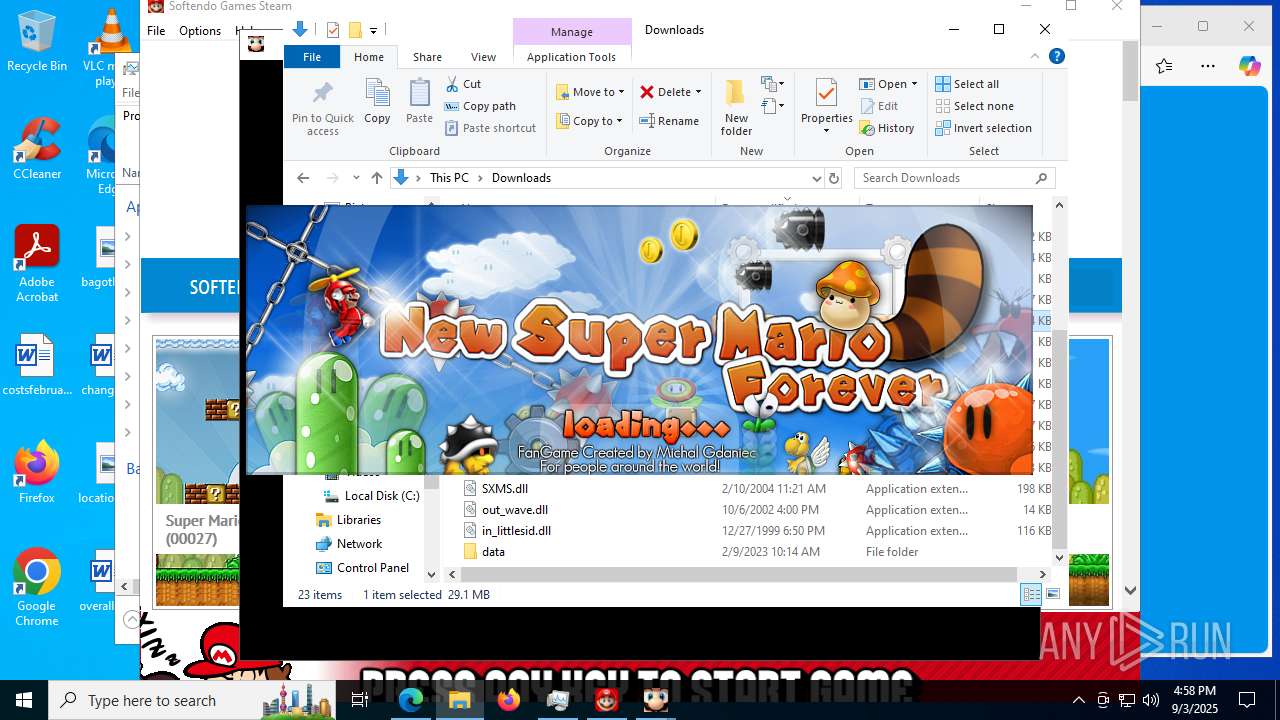Image resolution: width=1280 pixels, height=720 pixels.
Task: Click This PC in the address breadcrumb
Action: [449, 178]
